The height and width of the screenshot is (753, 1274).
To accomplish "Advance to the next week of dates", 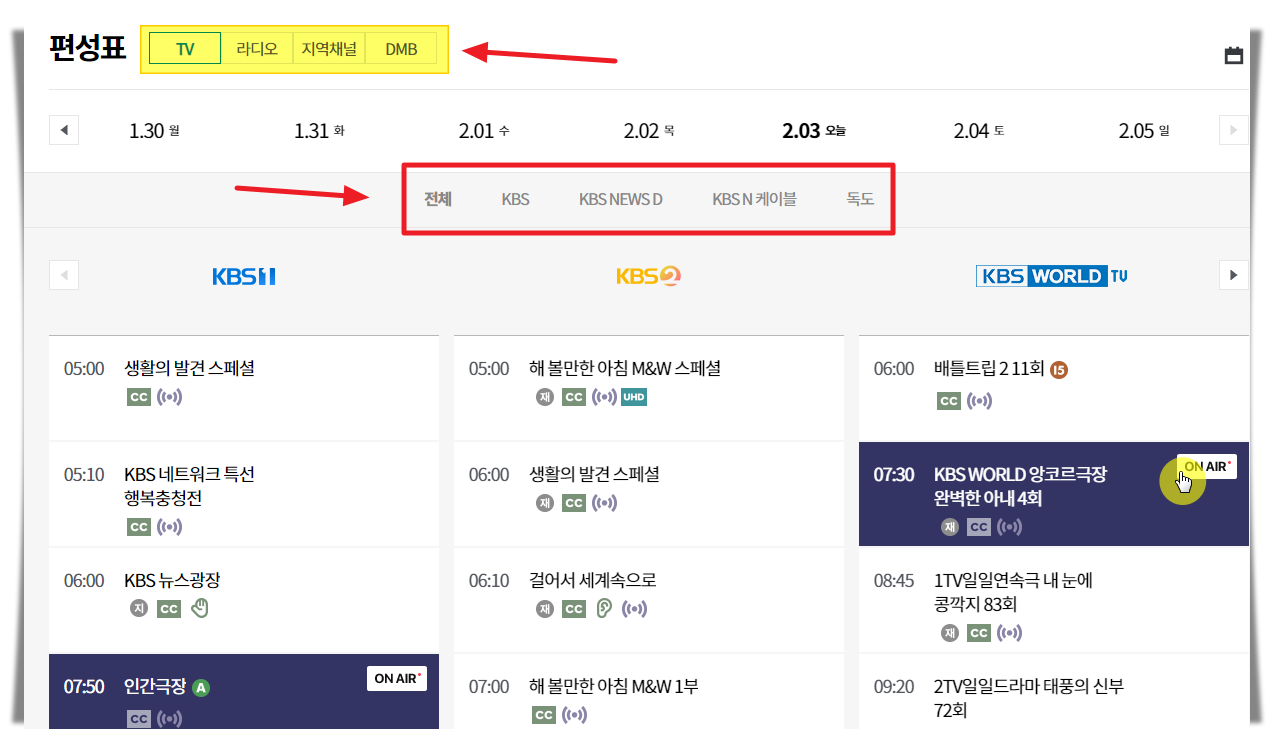I will pos(1233,130).
